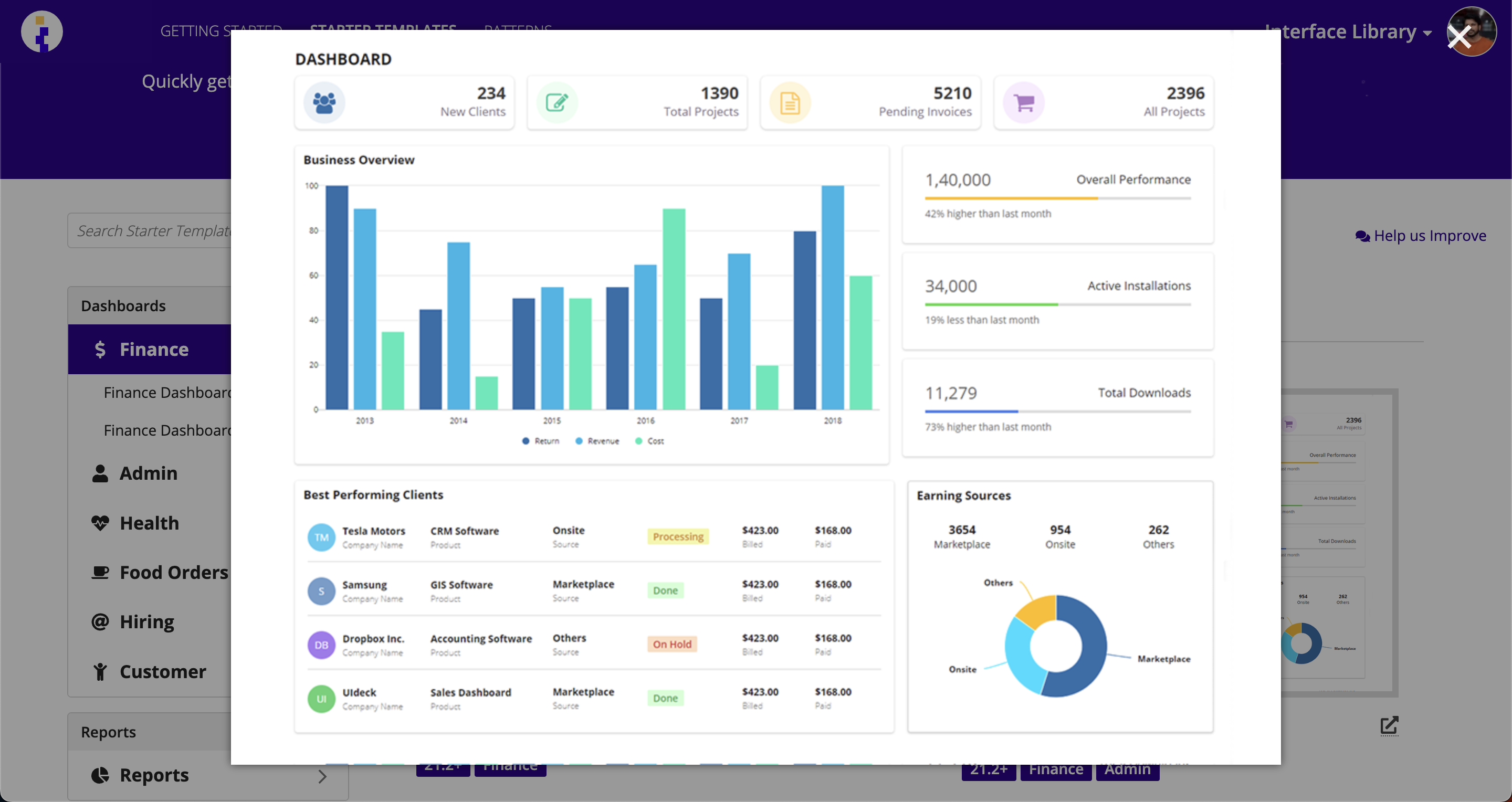Click the New Clients people icon
The image size is (1512, 802).
324,102
